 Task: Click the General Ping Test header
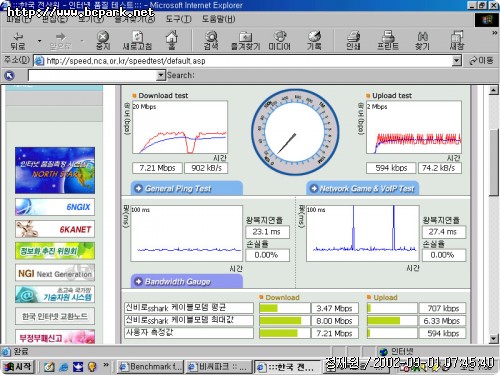187,188
